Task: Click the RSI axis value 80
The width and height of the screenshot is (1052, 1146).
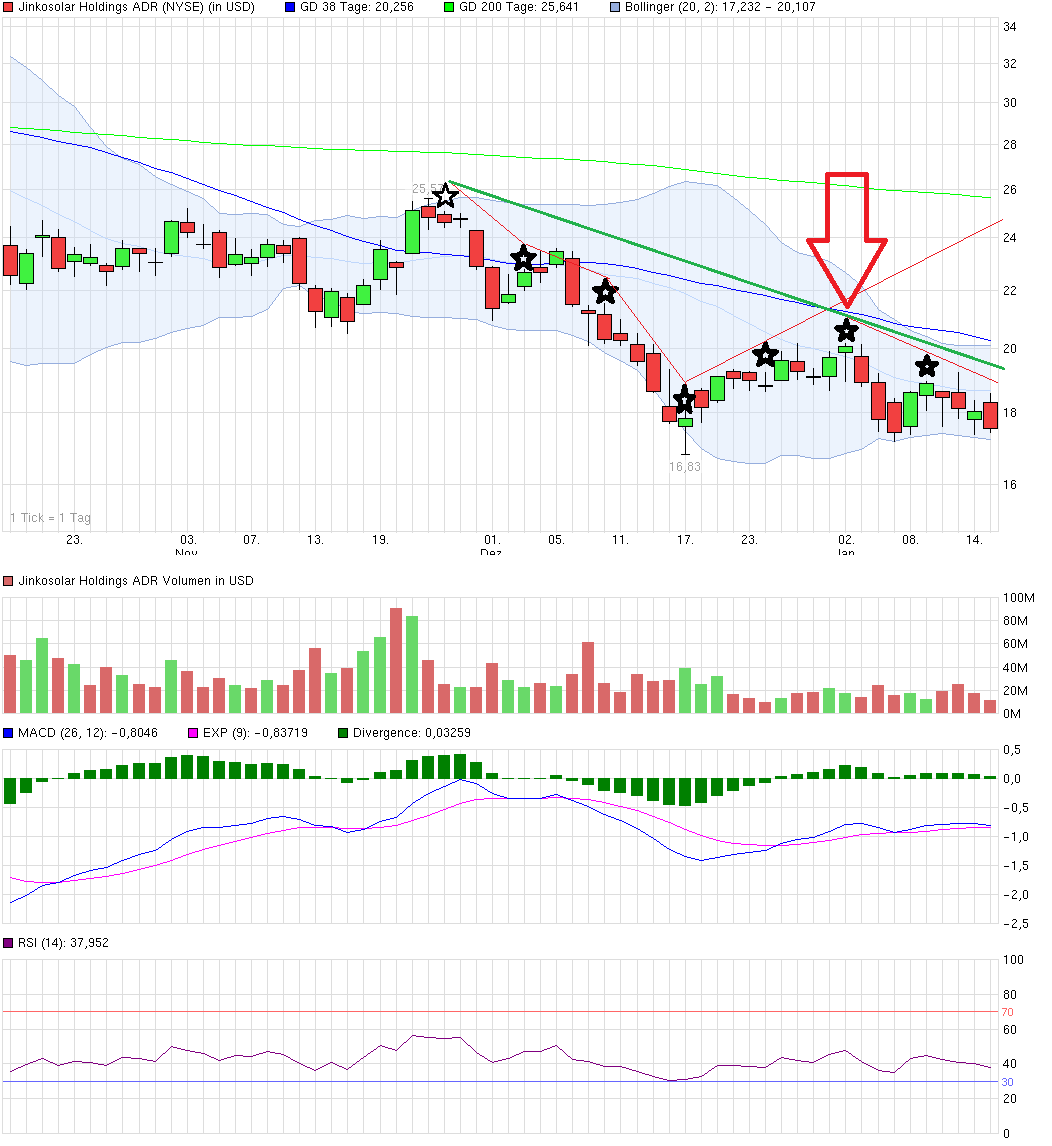Action: (x=1010, y=995)
